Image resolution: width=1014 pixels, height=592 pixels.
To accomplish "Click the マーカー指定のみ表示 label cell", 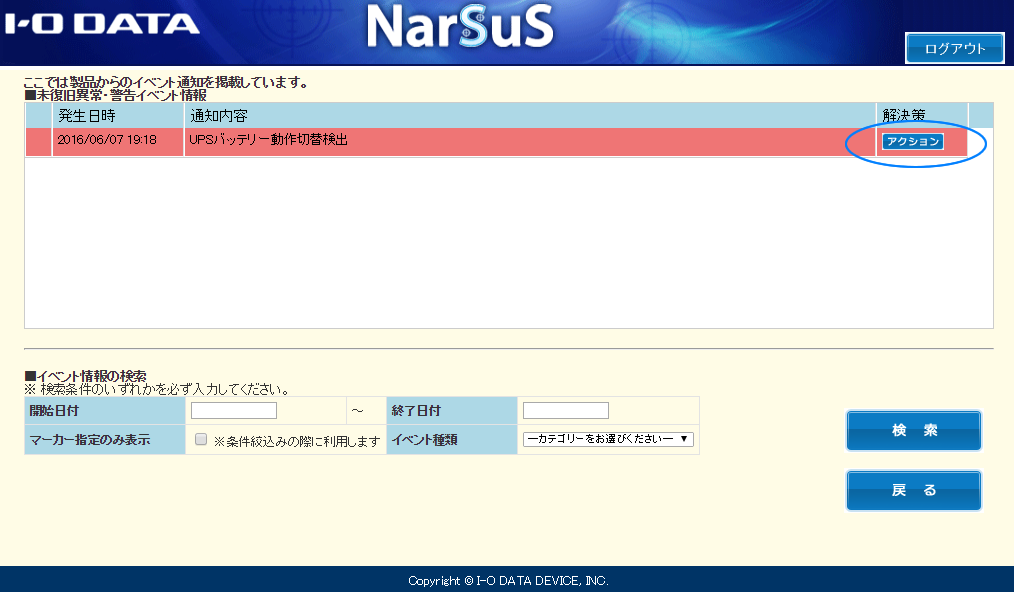I will click(105, 440).
